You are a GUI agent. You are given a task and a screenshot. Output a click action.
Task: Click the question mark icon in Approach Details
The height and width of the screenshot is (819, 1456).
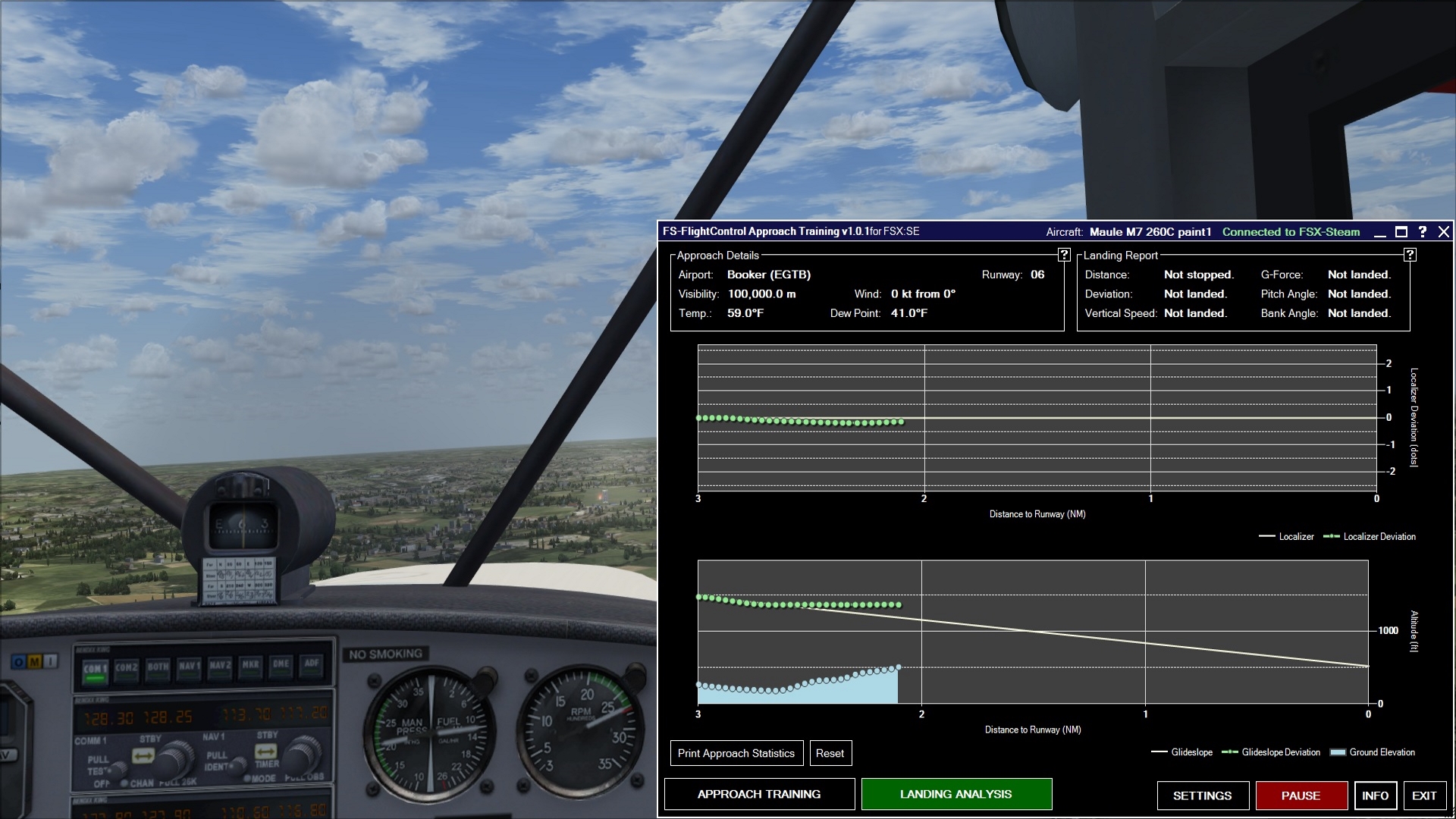[x=1062, y=255]
